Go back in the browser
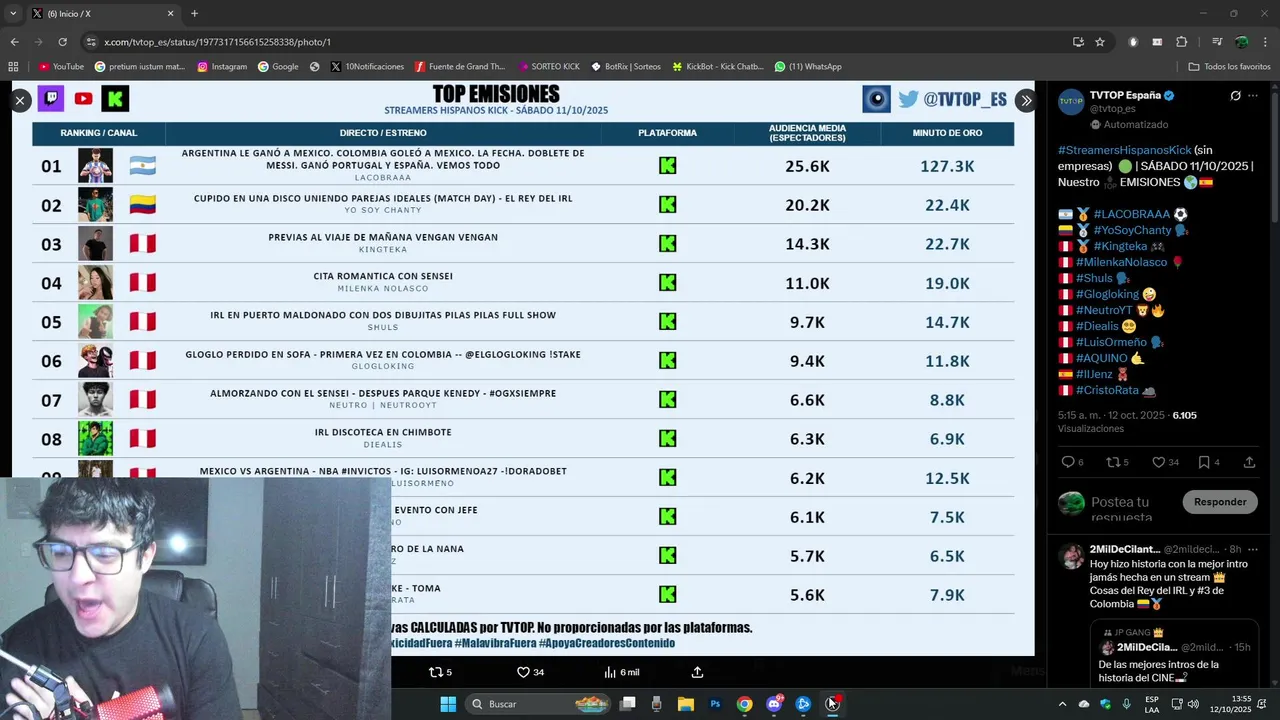The image size is (1280, 720). tap(14, 42)
